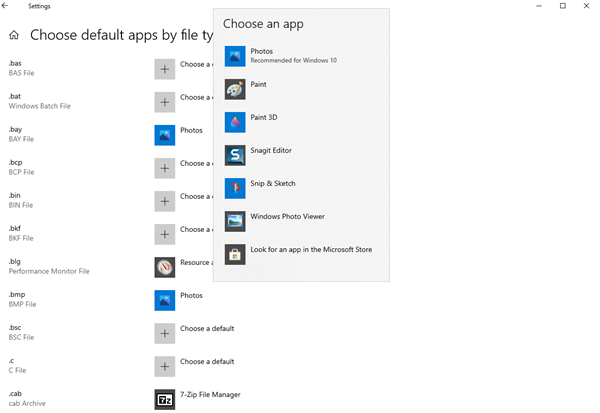The image size is (600, 413).
Task: Select the Snip & Sketch icon
Action: 235,188
